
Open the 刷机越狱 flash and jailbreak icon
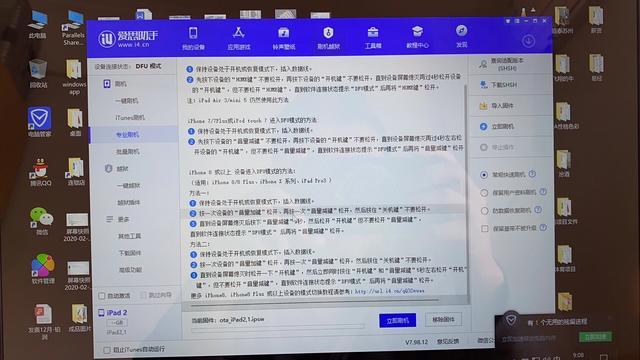328,33
